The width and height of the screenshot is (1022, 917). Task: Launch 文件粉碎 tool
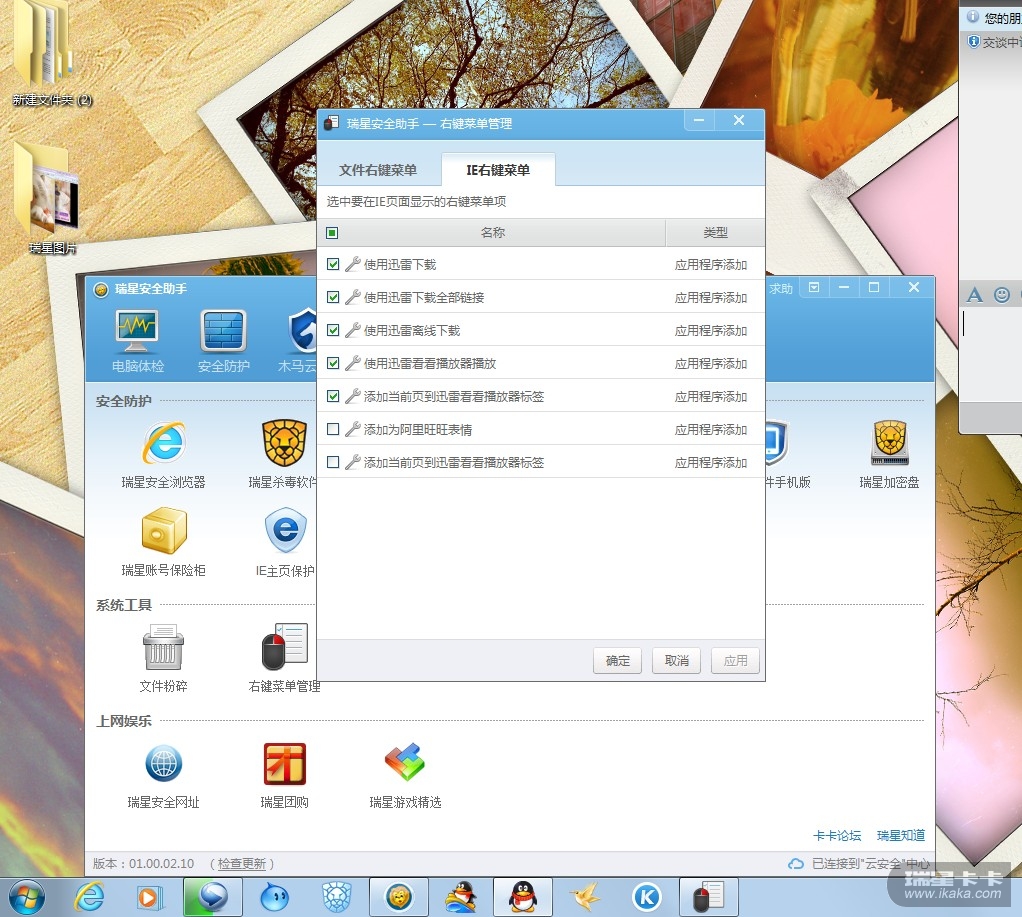[x=164, y=658]
